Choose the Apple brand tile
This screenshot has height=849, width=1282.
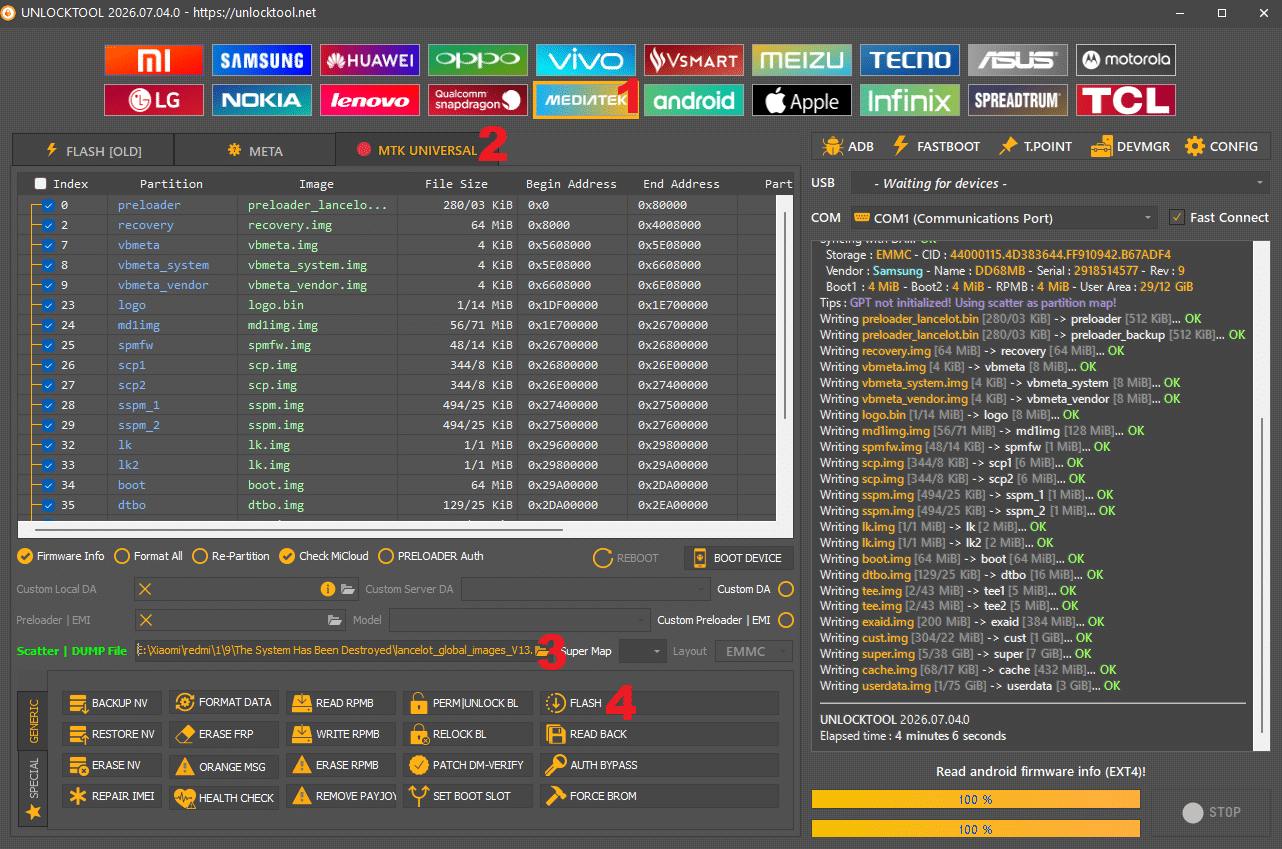[x=801, y=100]
